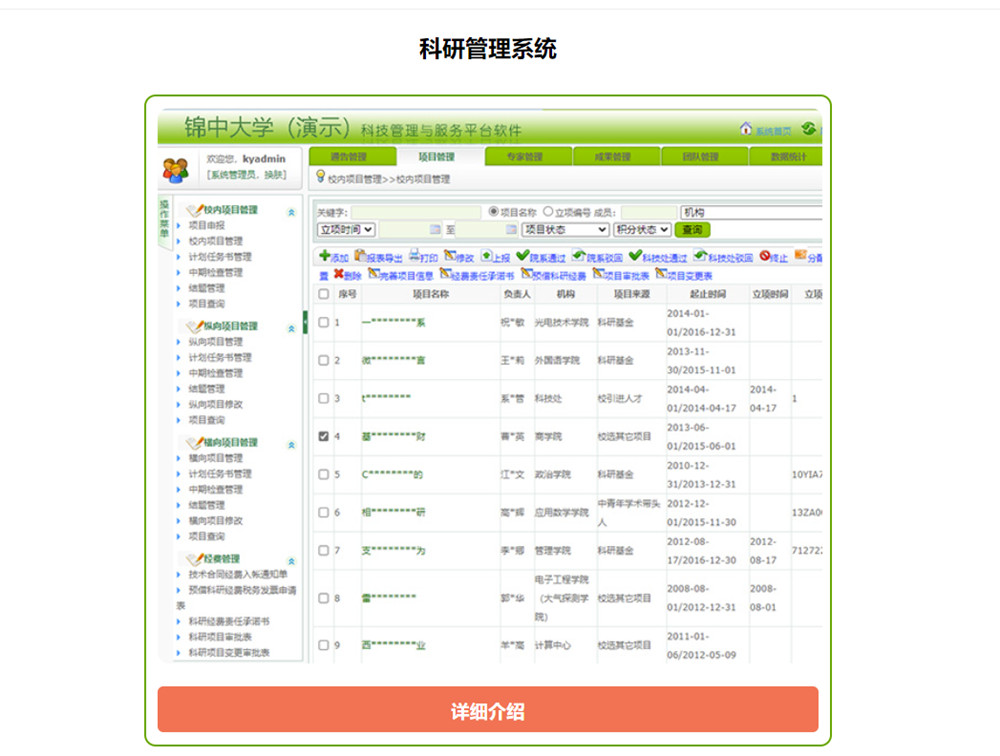This screenshot has height=756, width=1000.
Task: Uncheck the checkbox for row 4
Action: (x=323, y=436)
